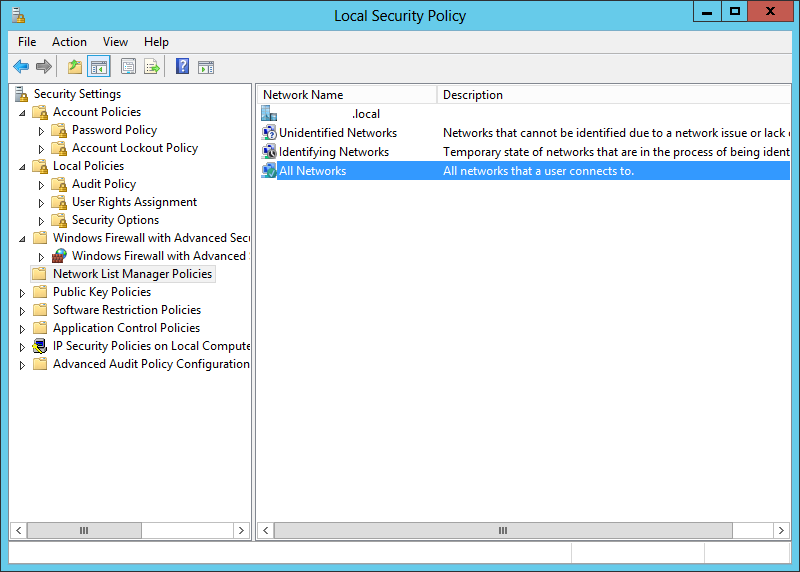Collapse the Account Policies node
The width and height of the screenshot is (800, 572).
(22, 113)
